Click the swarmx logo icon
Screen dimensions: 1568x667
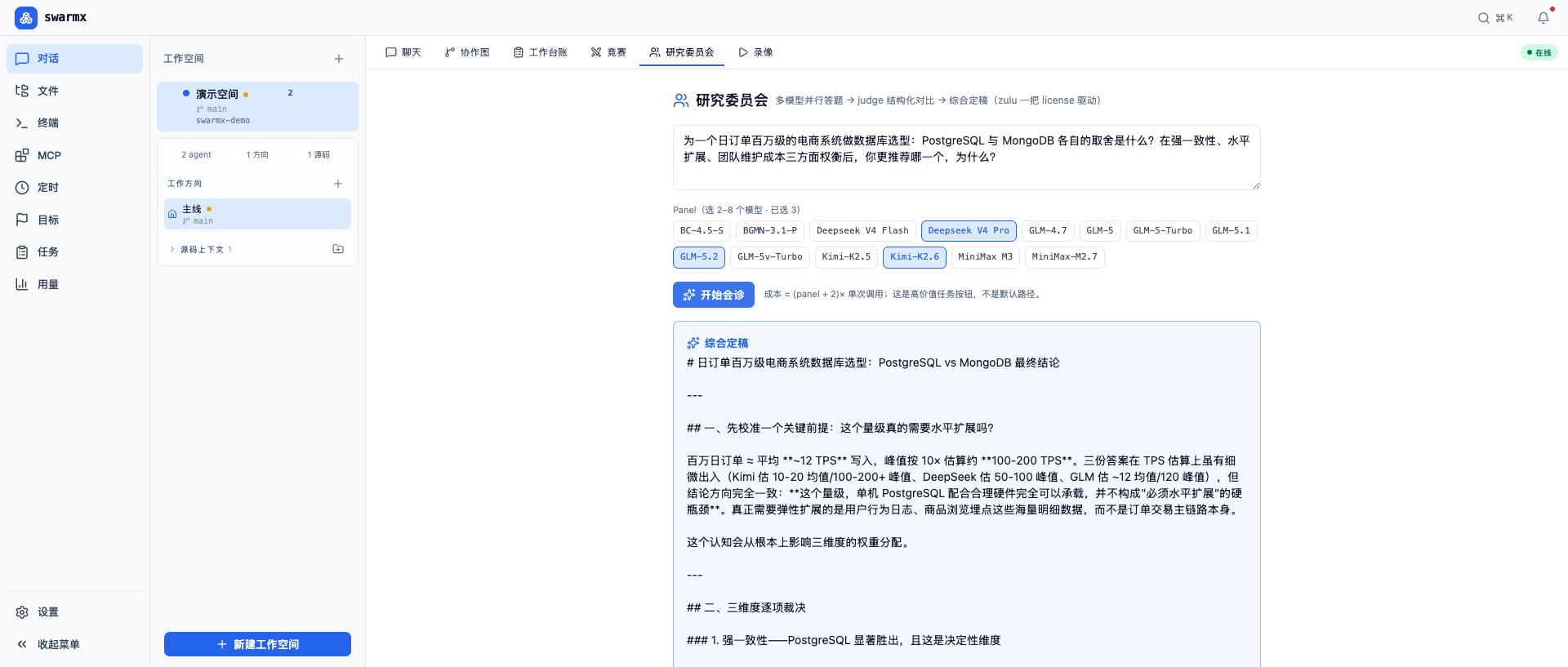point(26,17)
